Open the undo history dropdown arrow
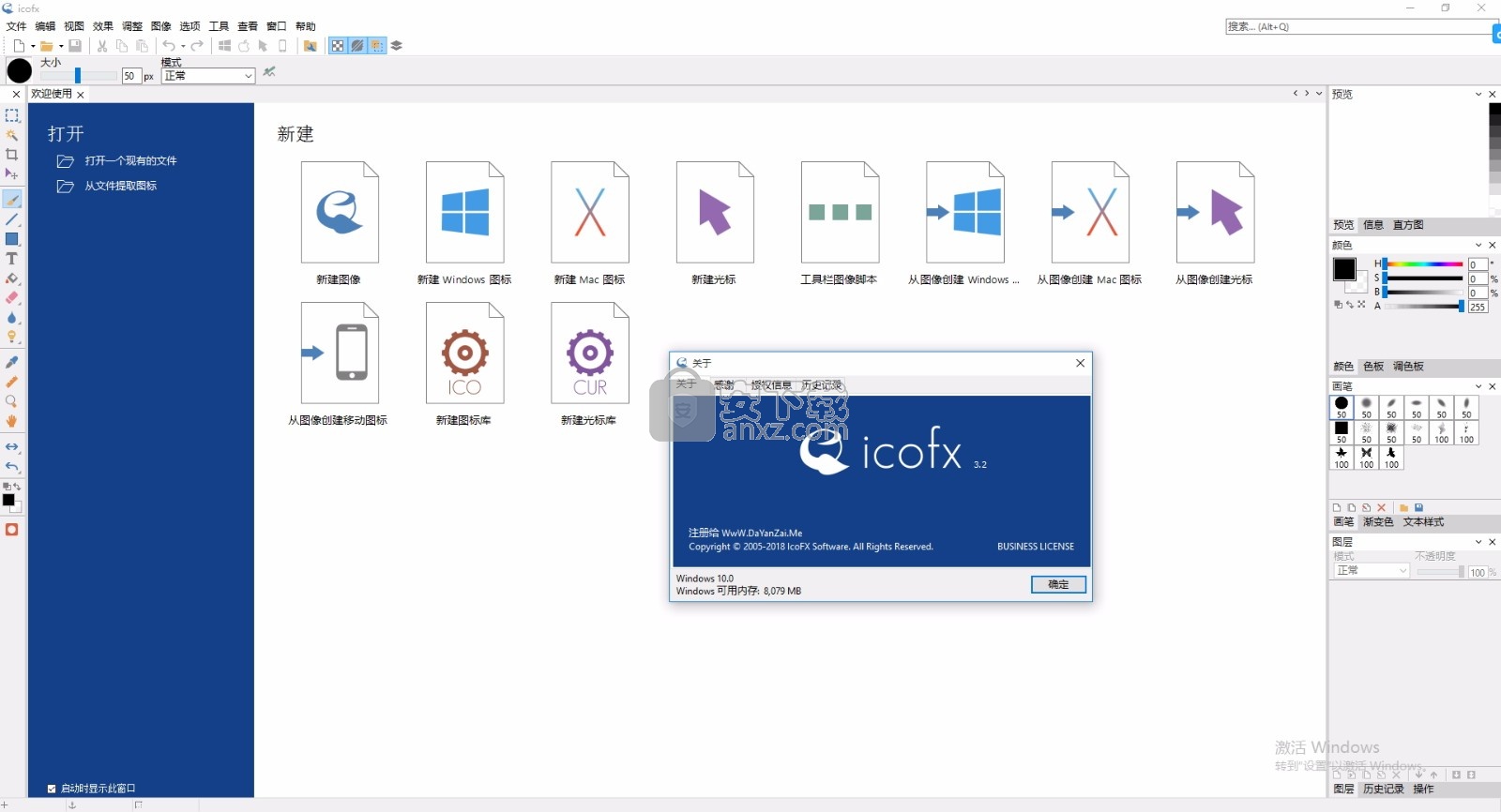This screenshot has width=1501, height=812. (183, 46)
